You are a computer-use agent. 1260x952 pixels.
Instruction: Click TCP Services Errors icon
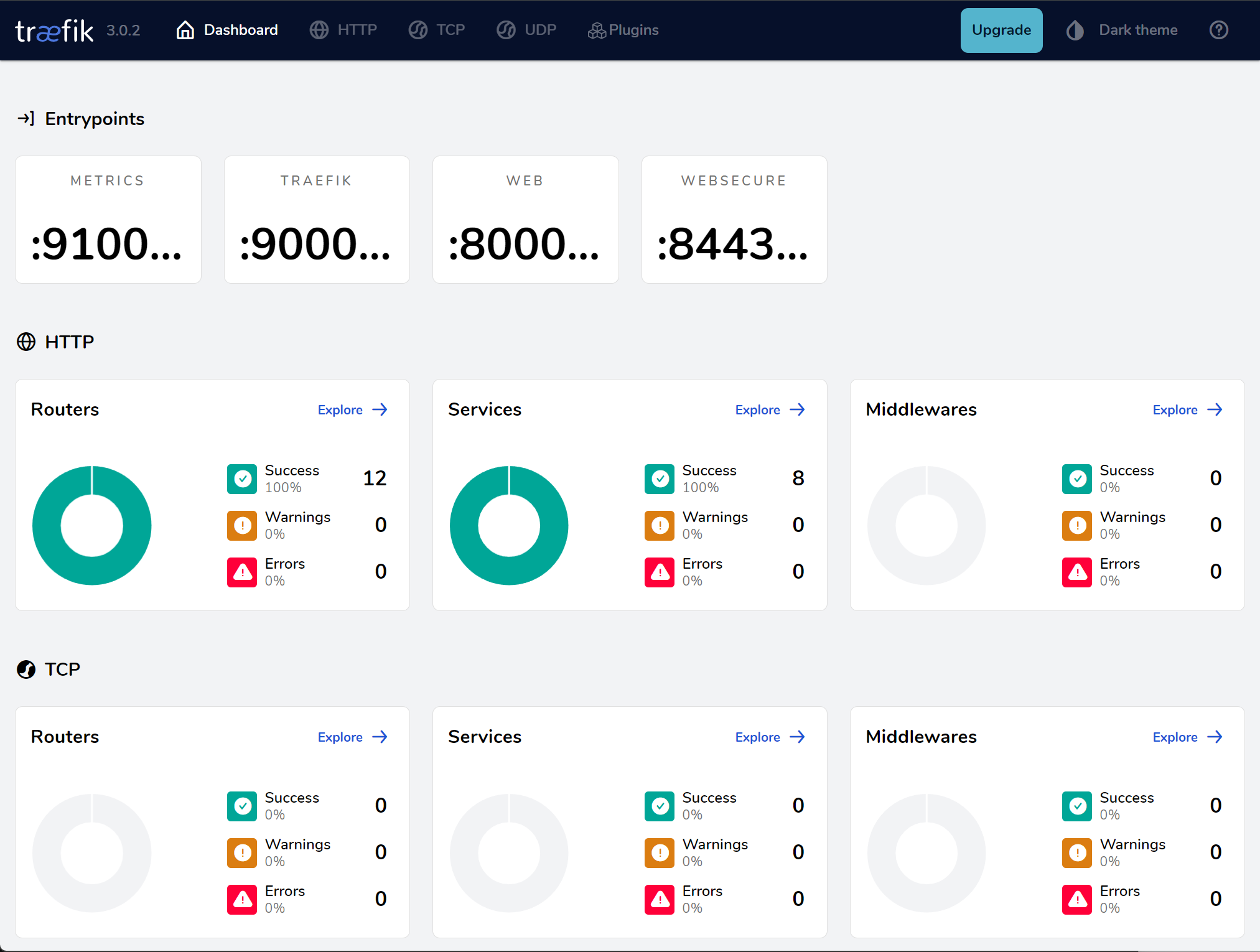pyautogui.click(x=660, y=899)
